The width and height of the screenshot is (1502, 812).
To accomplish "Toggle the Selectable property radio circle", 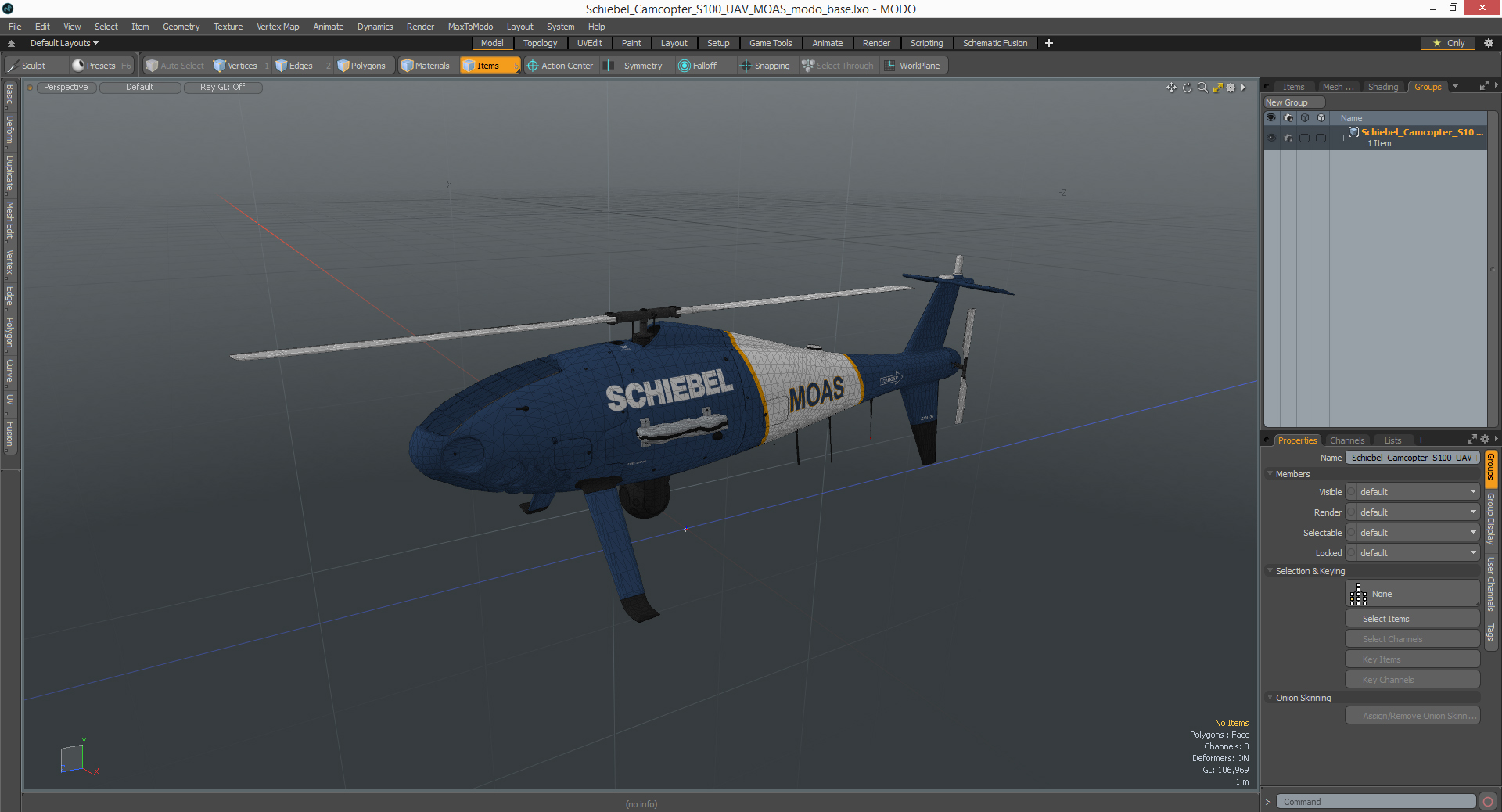I will 1351,533.
